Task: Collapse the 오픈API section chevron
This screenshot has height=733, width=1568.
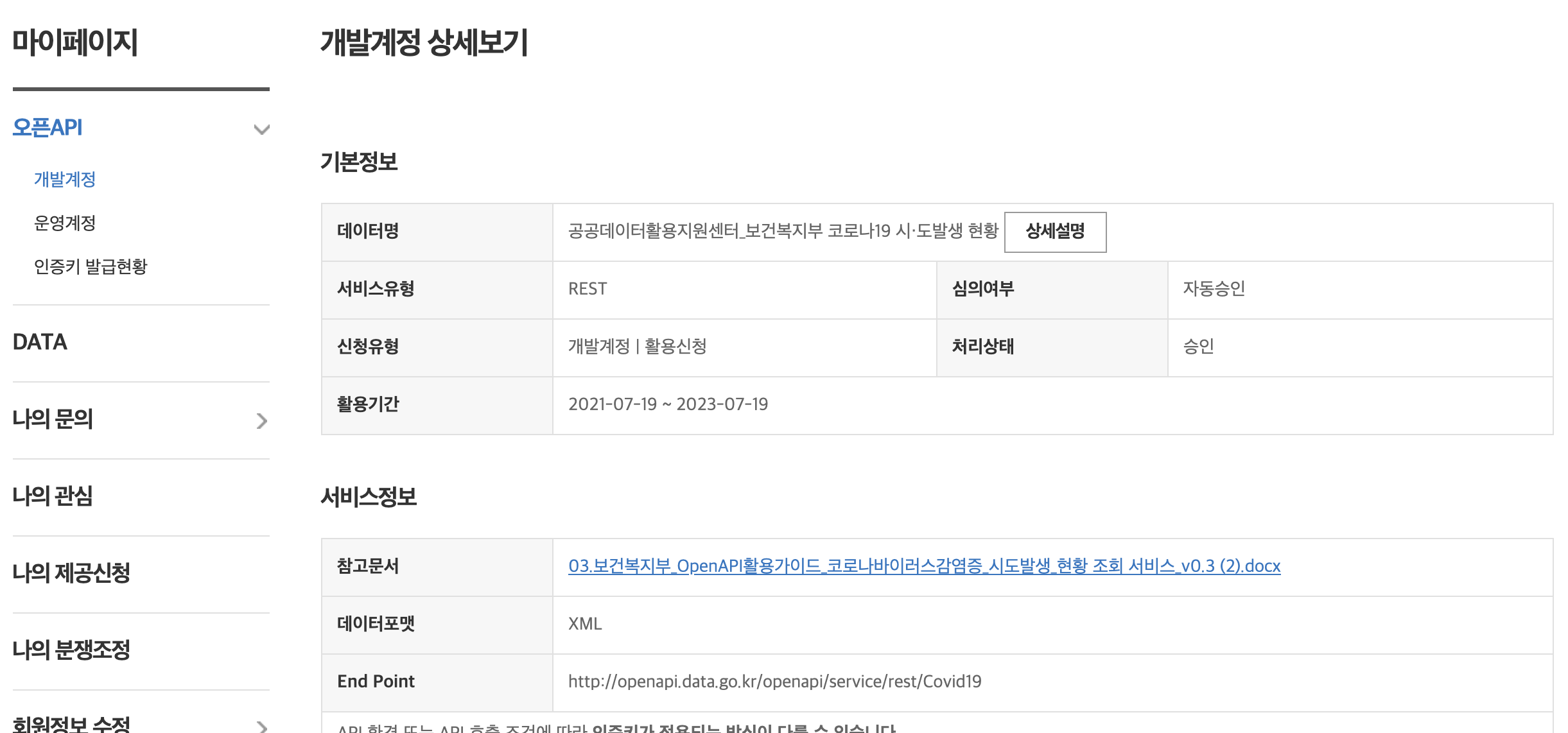Action: [x=261, y=129]
